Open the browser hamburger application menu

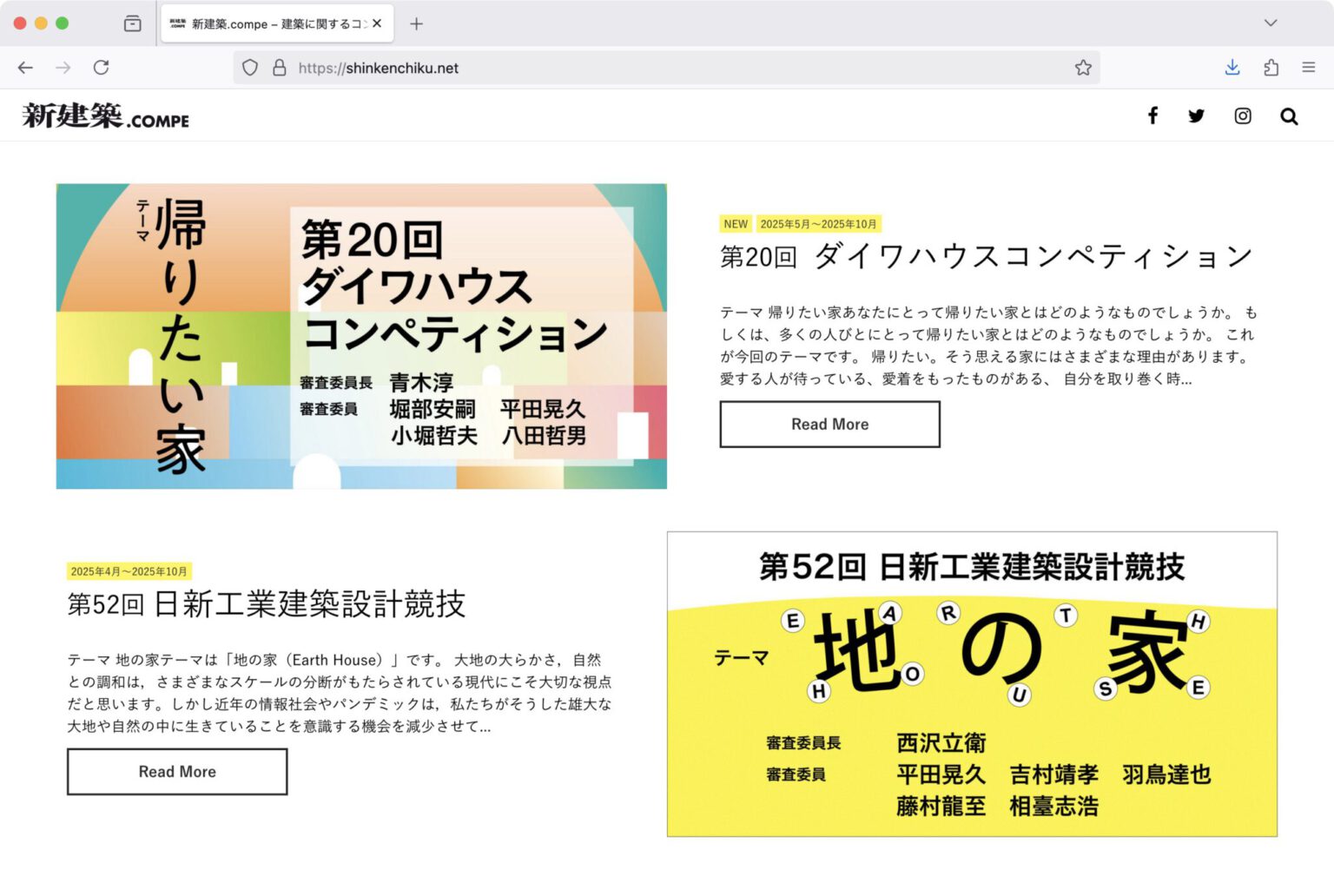point(1309,67)
